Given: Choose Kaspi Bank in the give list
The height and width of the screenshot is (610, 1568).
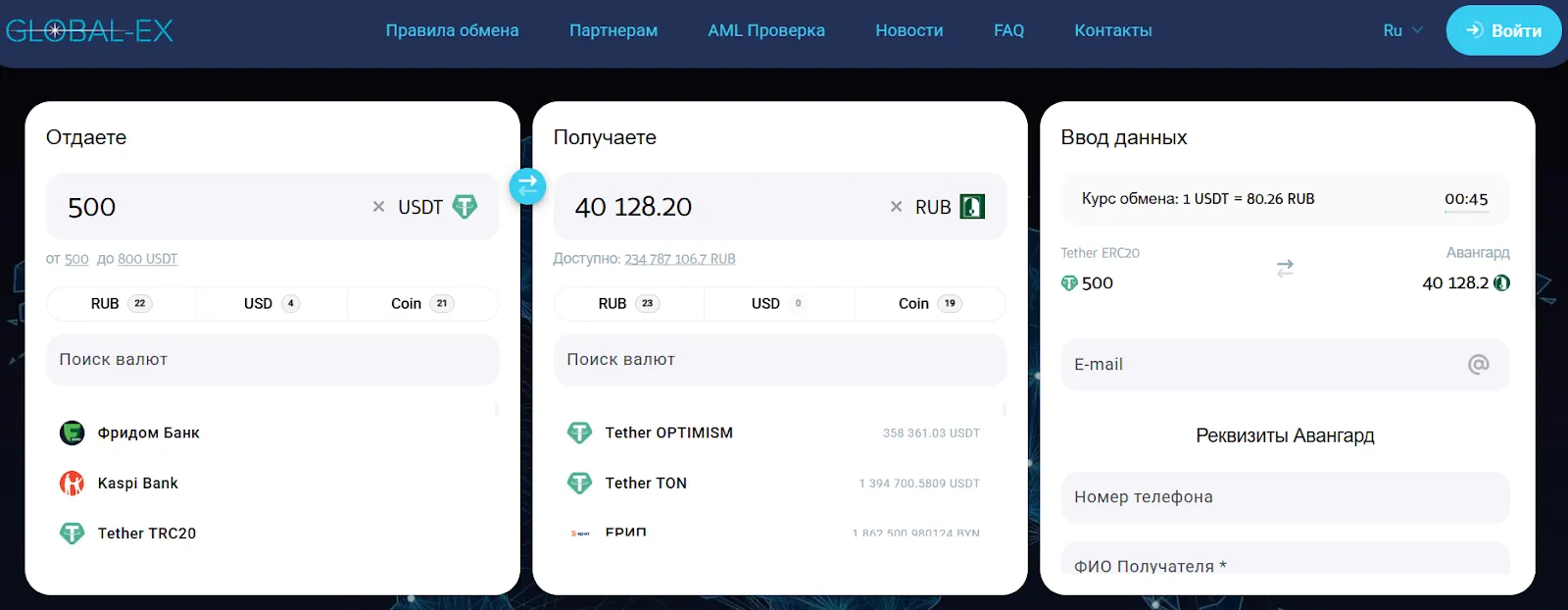Looking at the screenshot, I should pos(272,483).
